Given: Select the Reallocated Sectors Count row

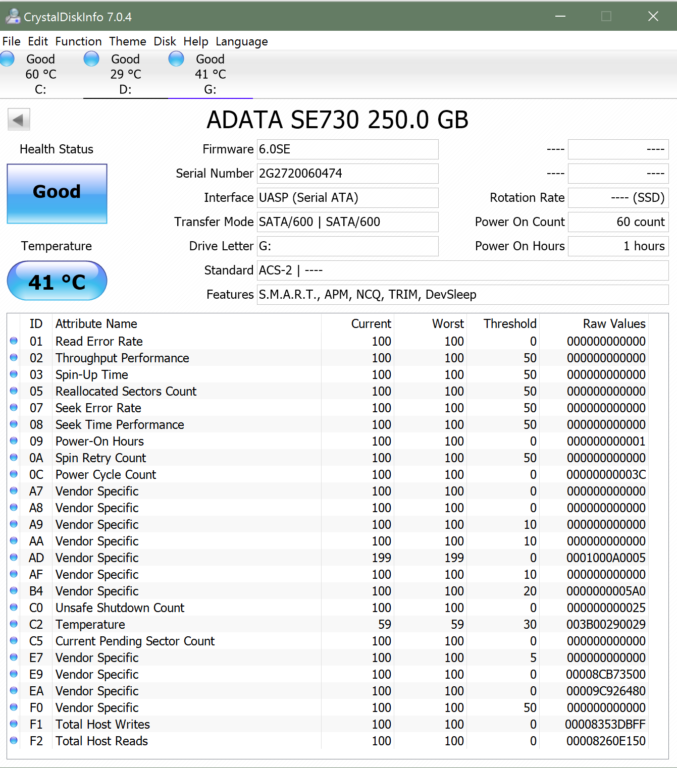Looking at the screenshot, I should [x=126, y=392].
